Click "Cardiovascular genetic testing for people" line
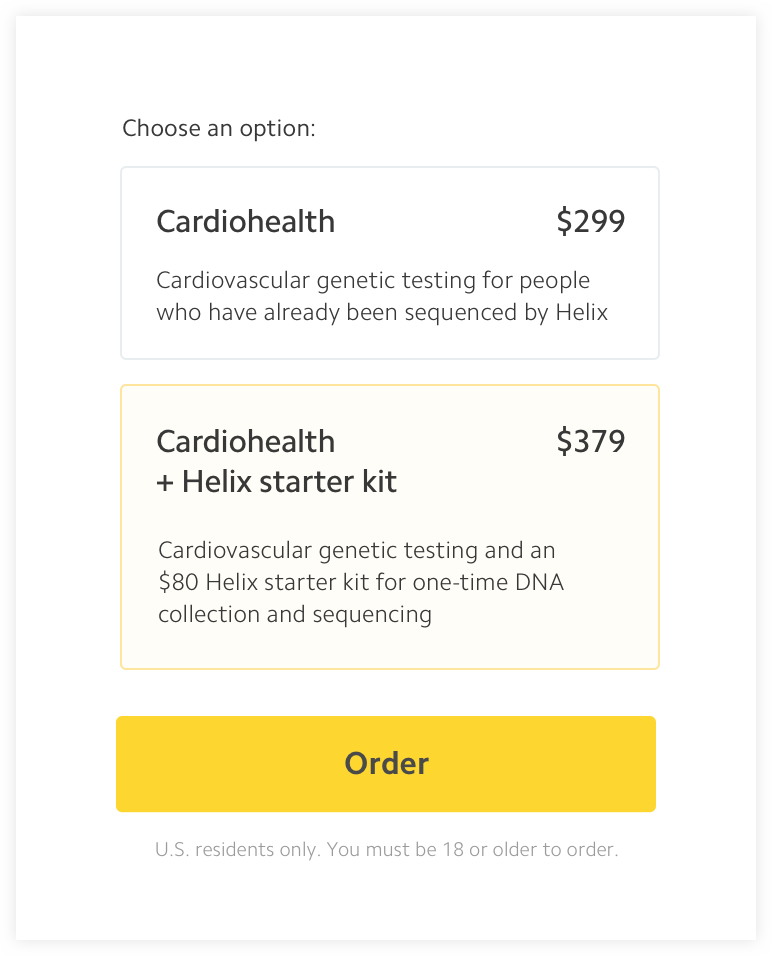 tap(373, 280)
